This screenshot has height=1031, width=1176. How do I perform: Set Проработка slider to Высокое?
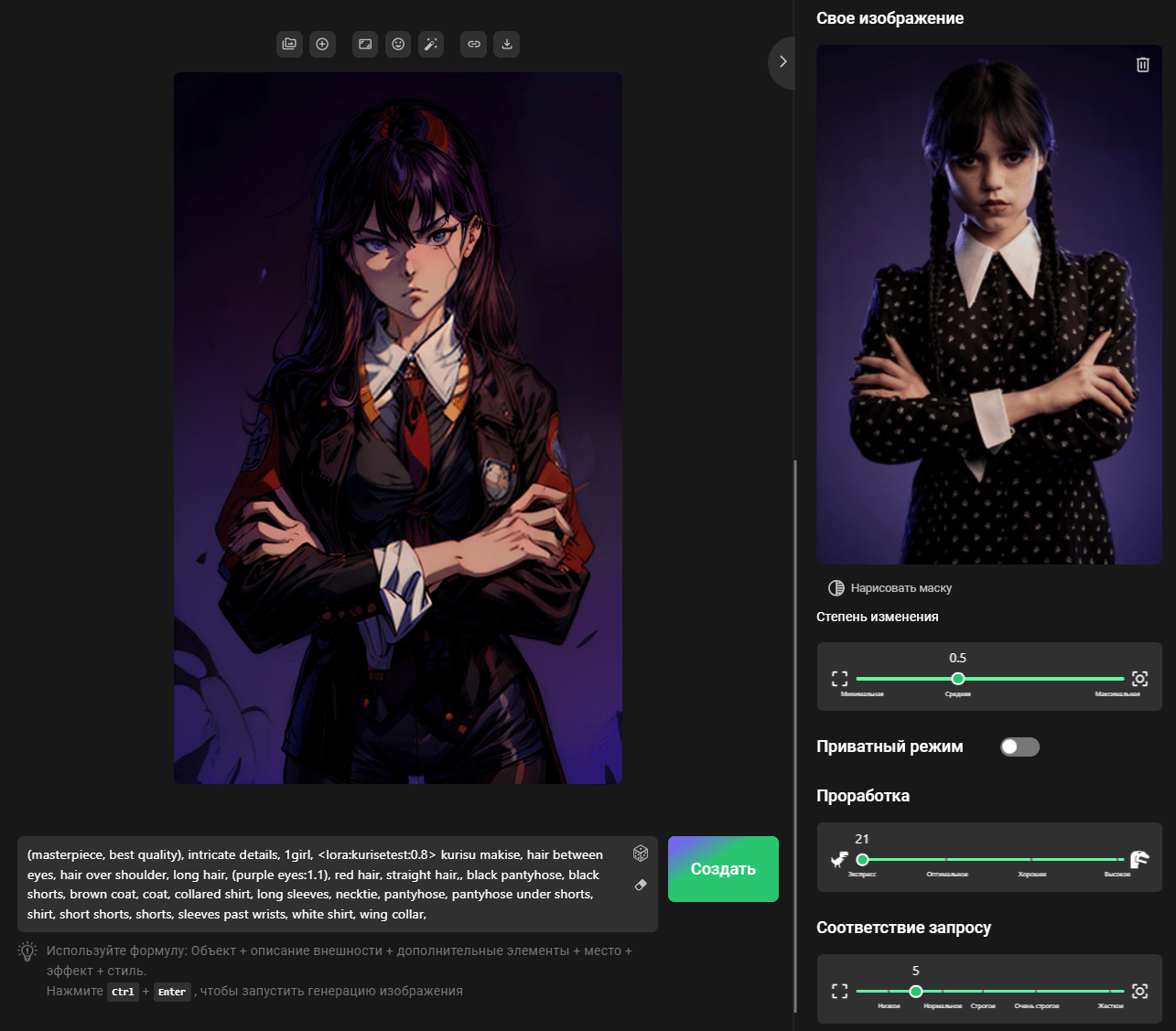click(1118, 860)
